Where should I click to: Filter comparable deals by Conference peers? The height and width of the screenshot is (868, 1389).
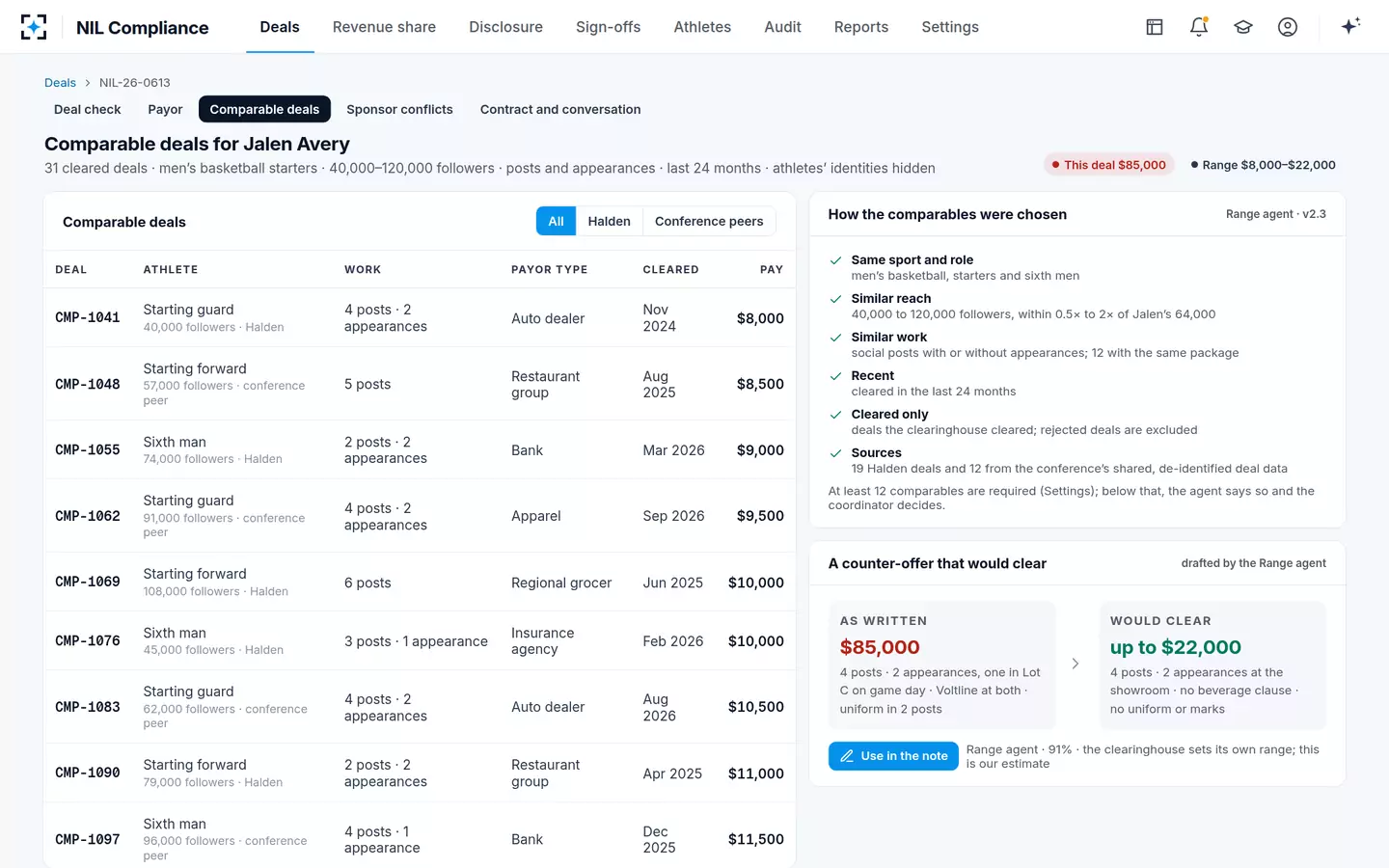[709, 221]
